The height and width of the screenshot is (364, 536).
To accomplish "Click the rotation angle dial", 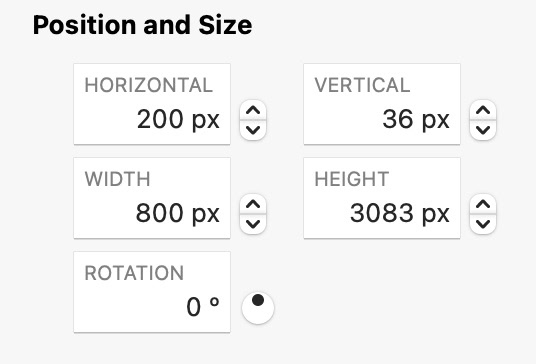I will point(258,308).
